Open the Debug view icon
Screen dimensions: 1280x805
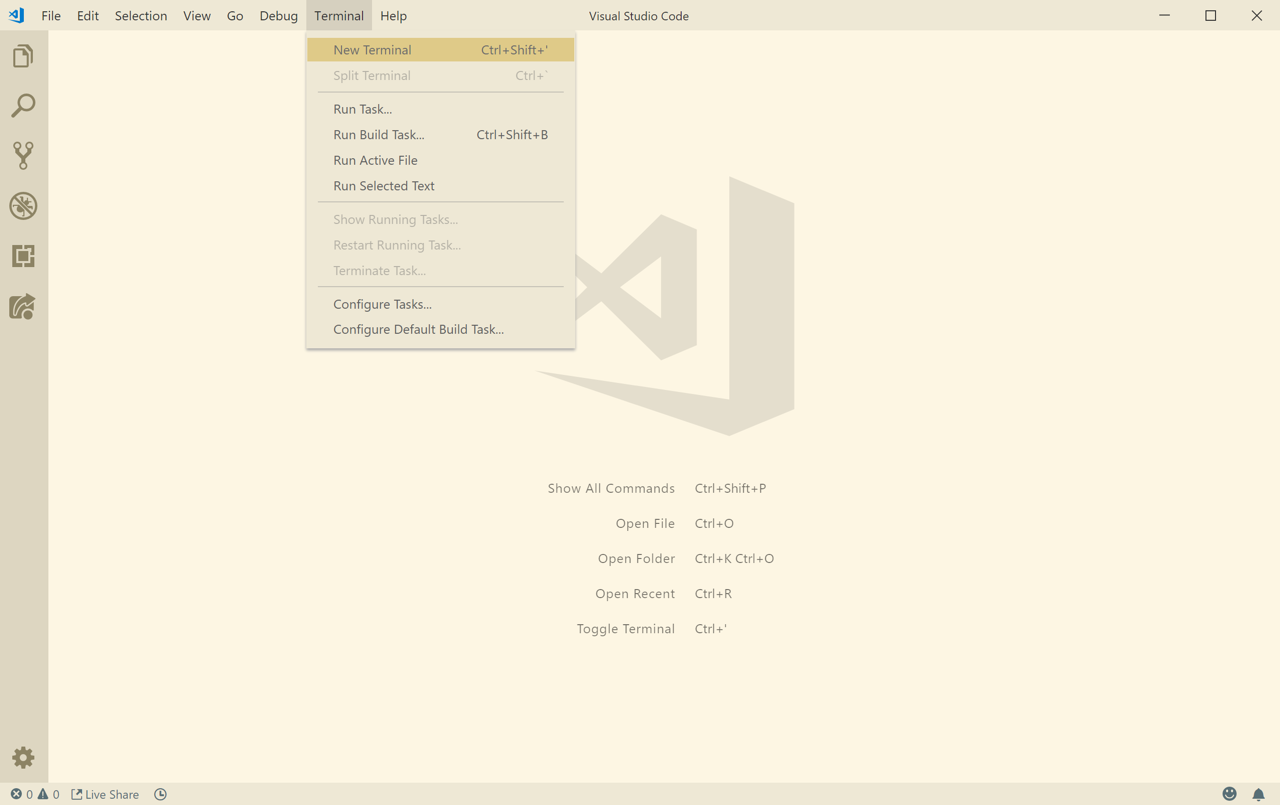coord(23,206)
